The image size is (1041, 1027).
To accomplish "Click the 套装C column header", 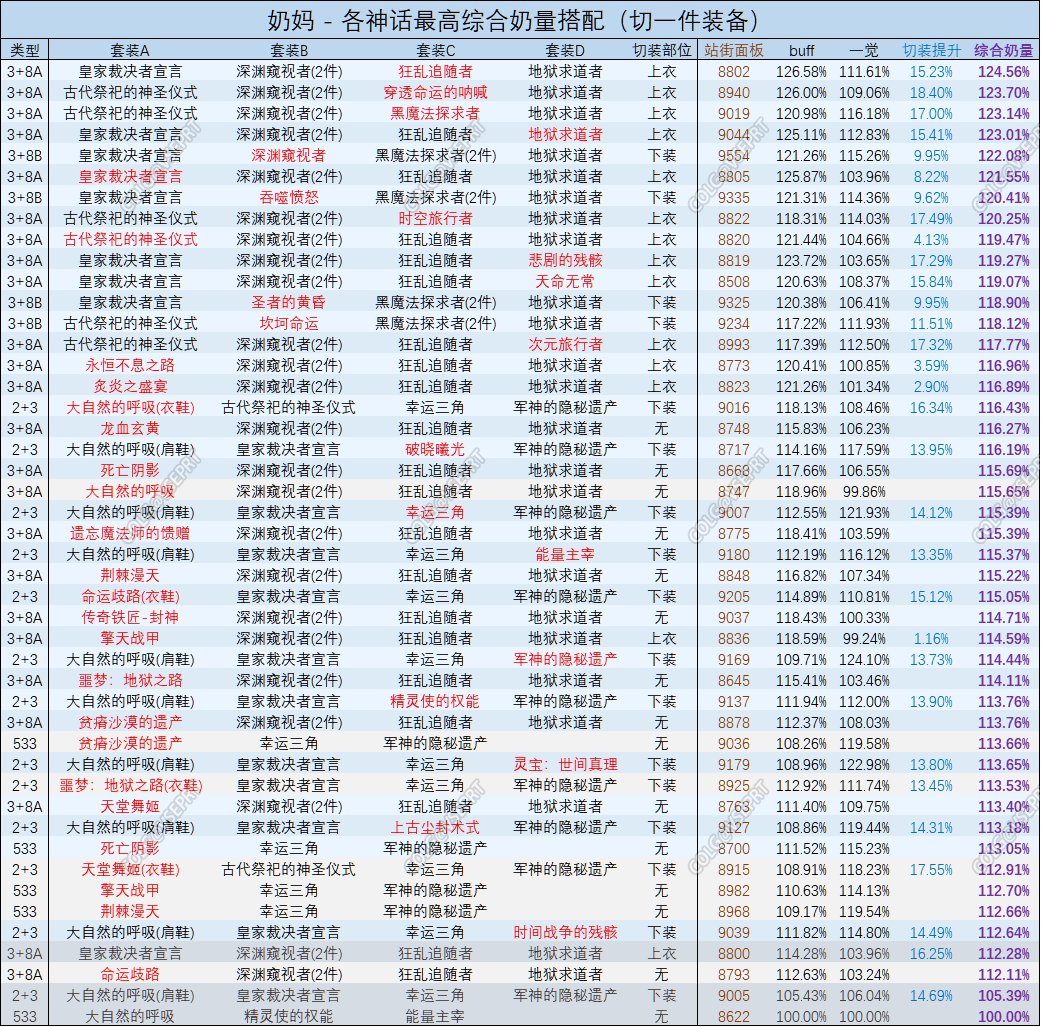I will (435, 50).
